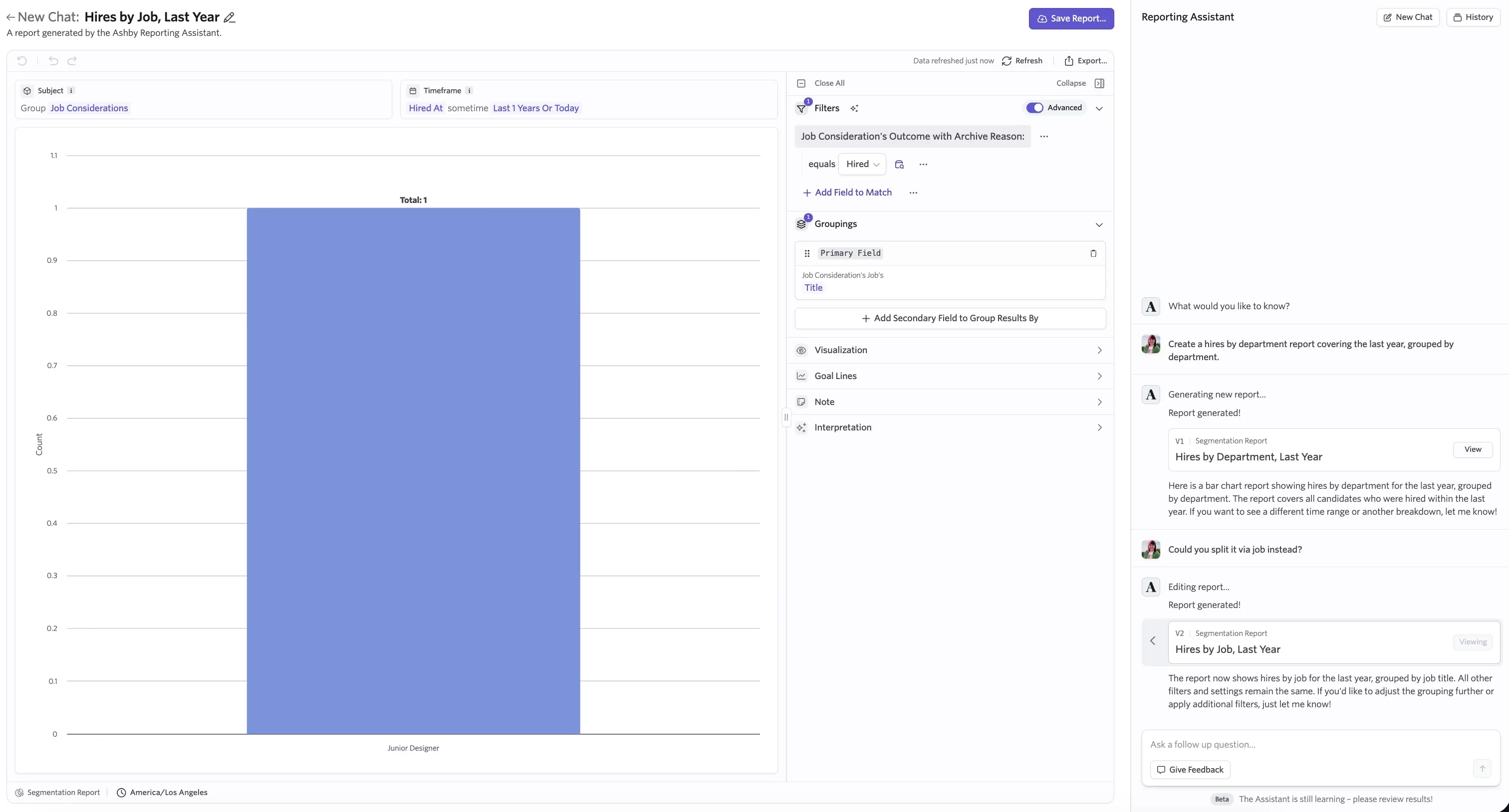Click Primary Field drag handle
This screenshot has height=812, width=1509.
pyautogui.click(x=806, y=253)
